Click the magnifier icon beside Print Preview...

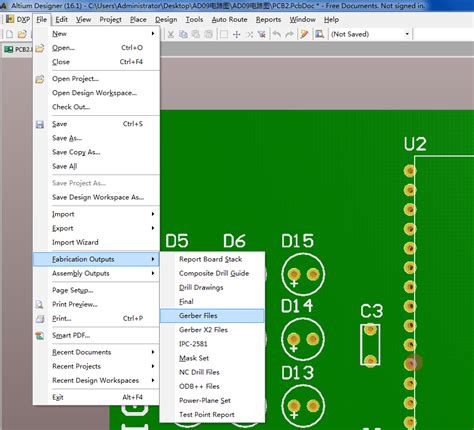coord(40,304)
